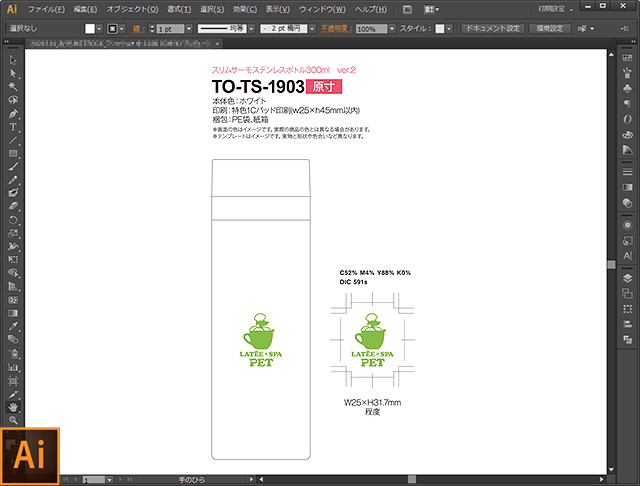This screenshot has height=486, width=640.
Task: Select the Rectangle tool
Action: pyautogui.click(x=13, y=153)
